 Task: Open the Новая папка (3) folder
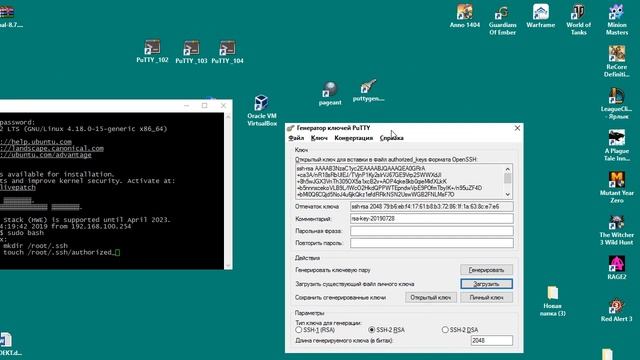[x=553, y=301]
